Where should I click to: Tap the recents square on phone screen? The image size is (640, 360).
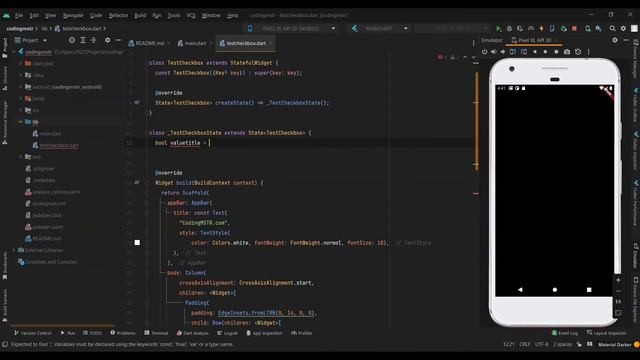pyautogui.click(x=589, y=290)
